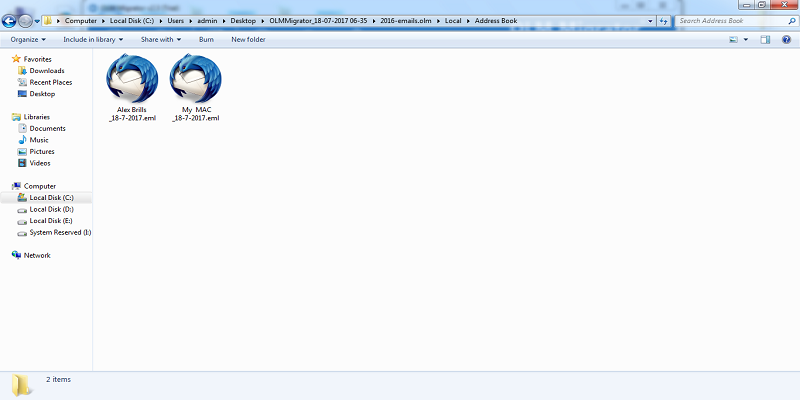Click the Forward navigation arrow

[x=25, y=21]
